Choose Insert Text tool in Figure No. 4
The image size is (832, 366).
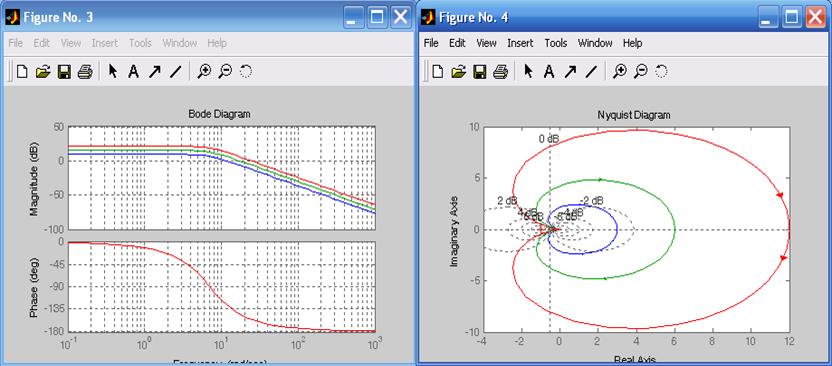point(549,71)
